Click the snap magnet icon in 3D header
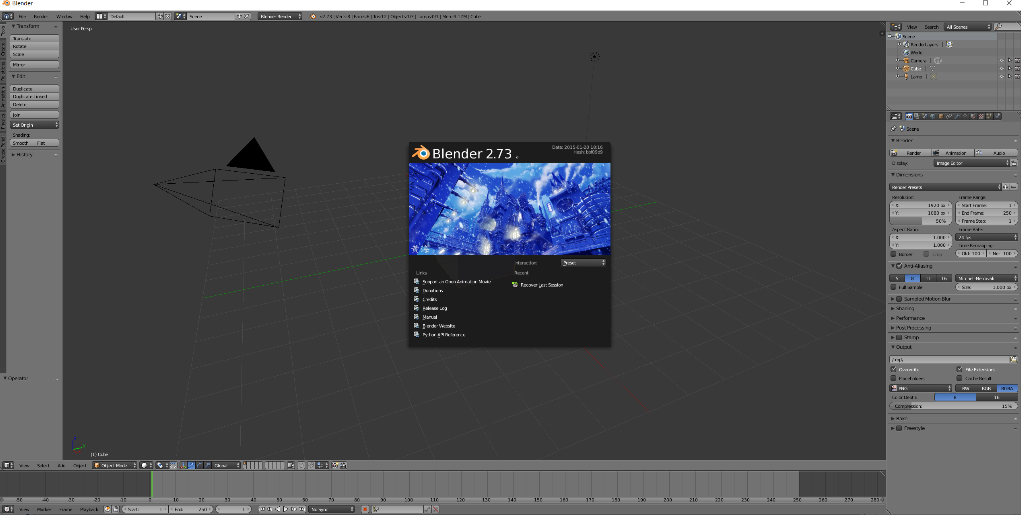The height and width of the screenshot is (516, 1021). [x=311, y=465]
